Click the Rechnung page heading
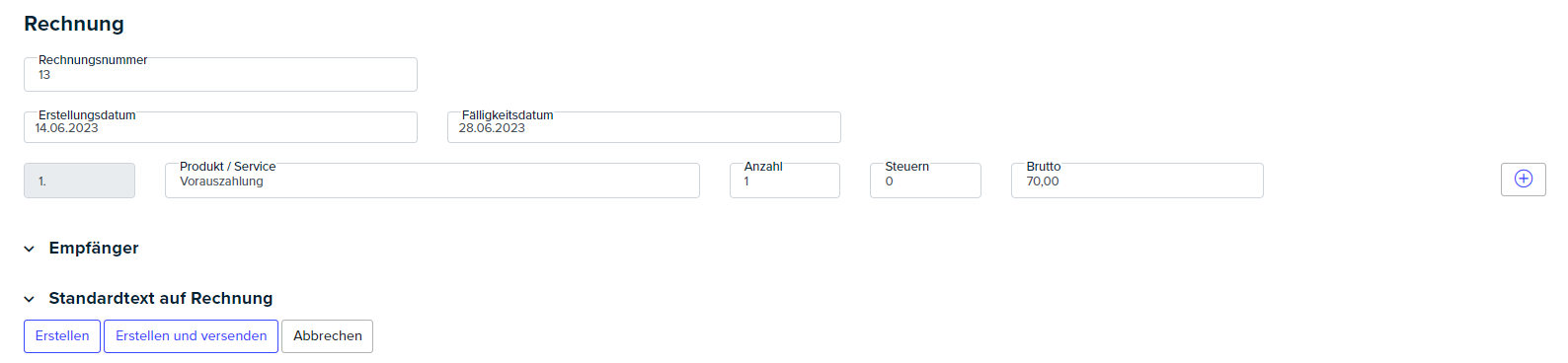Viewport: 1568px width, 363px height. tap(74, 24)
